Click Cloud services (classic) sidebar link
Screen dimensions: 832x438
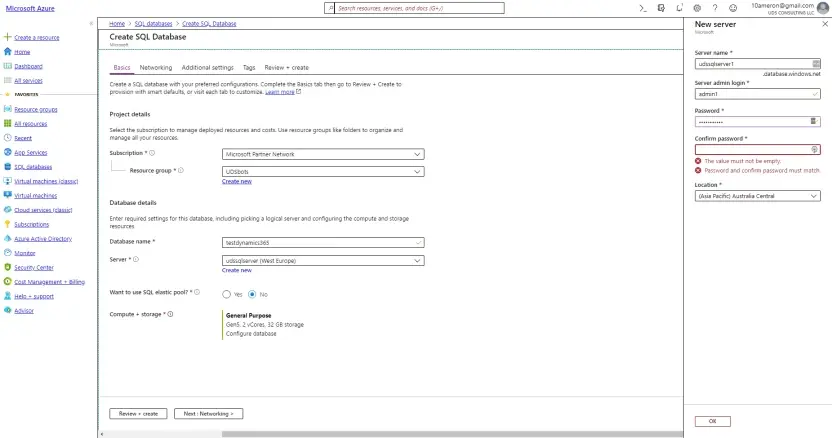tap(43, 210)
